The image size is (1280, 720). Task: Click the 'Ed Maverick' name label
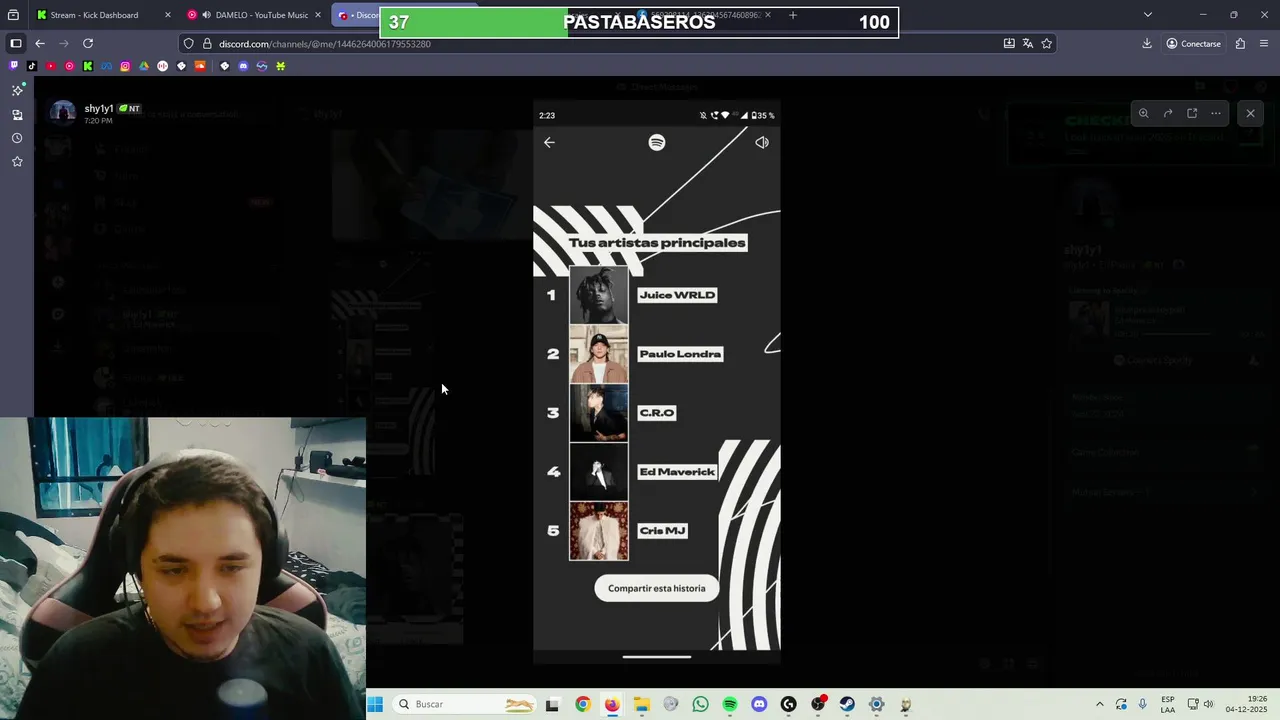(x=677, y=472)
